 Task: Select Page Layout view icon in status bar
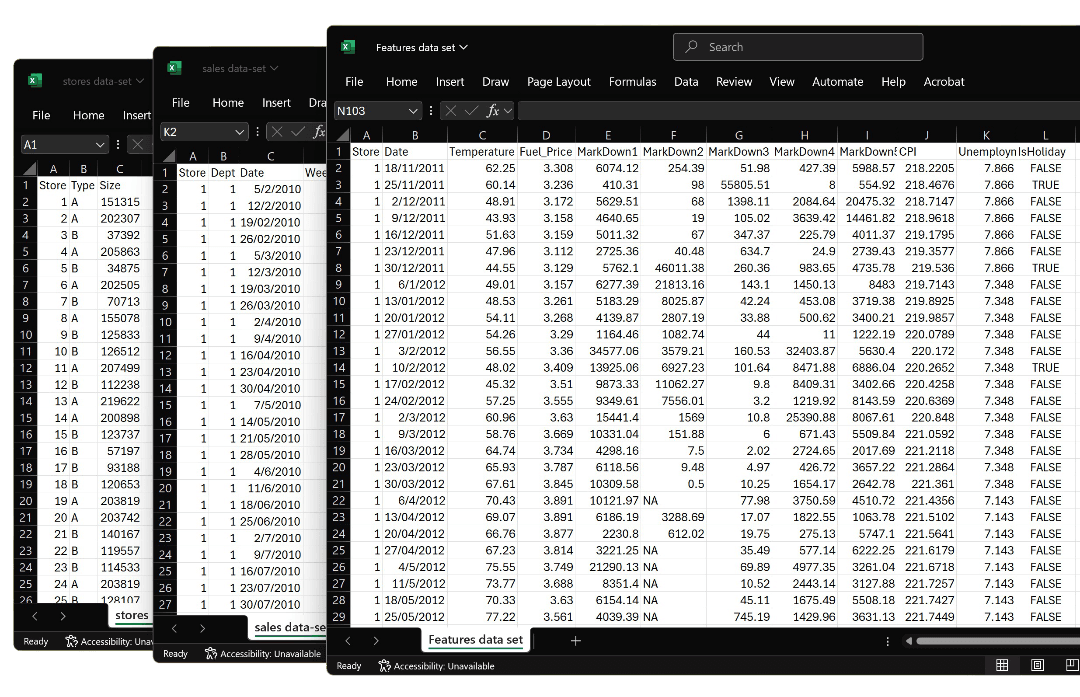[x=1036, y=665]
